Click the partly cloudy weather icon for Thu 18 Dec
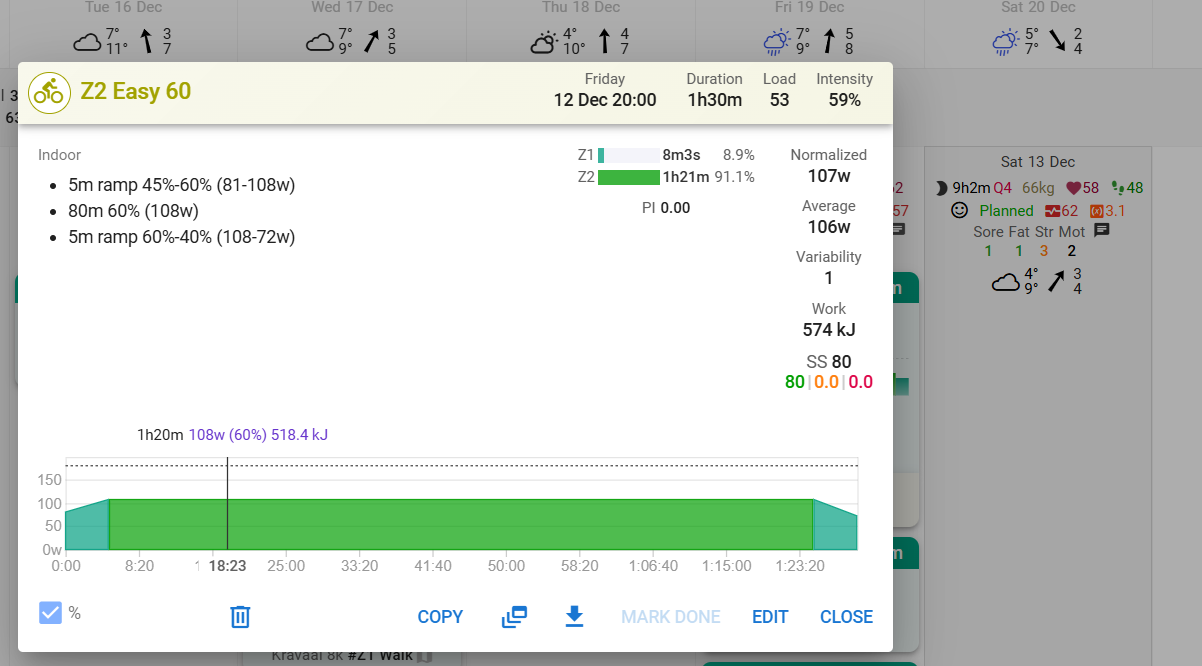The width and height of the screenshot is (1202, 666). (544, 43)
